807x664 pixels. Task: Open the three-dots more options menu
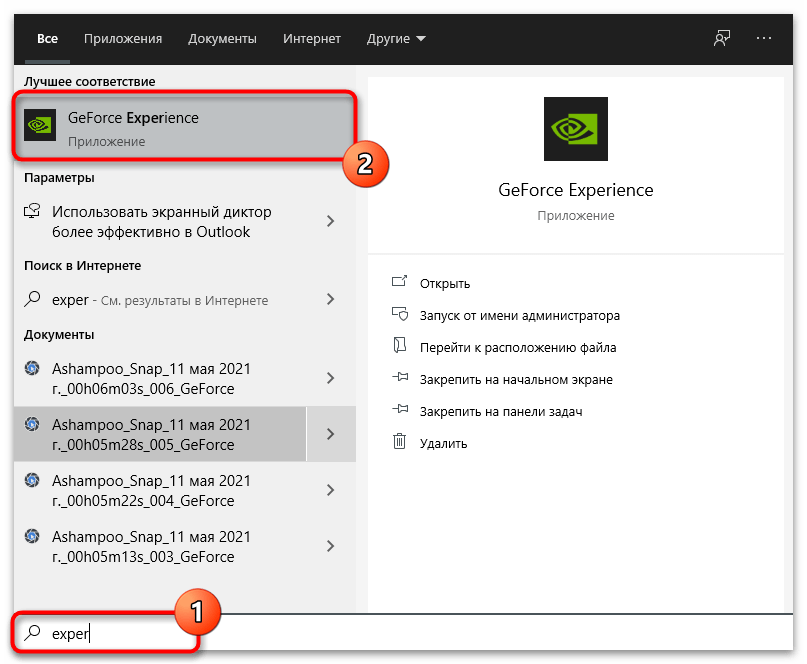coord(764,38)
